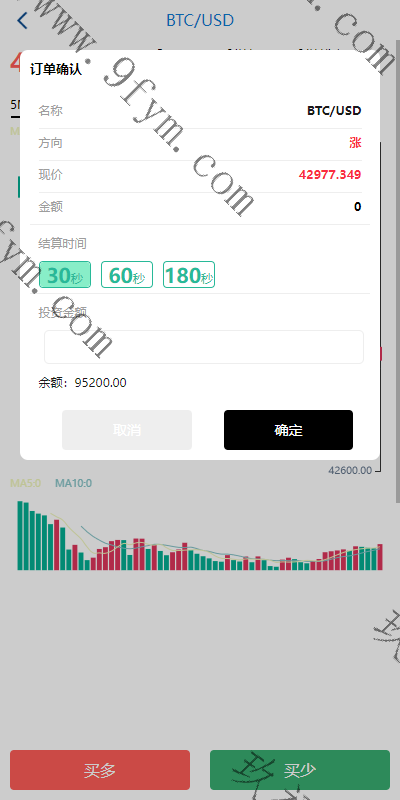Click the 现价 value 42977.349

330,174
